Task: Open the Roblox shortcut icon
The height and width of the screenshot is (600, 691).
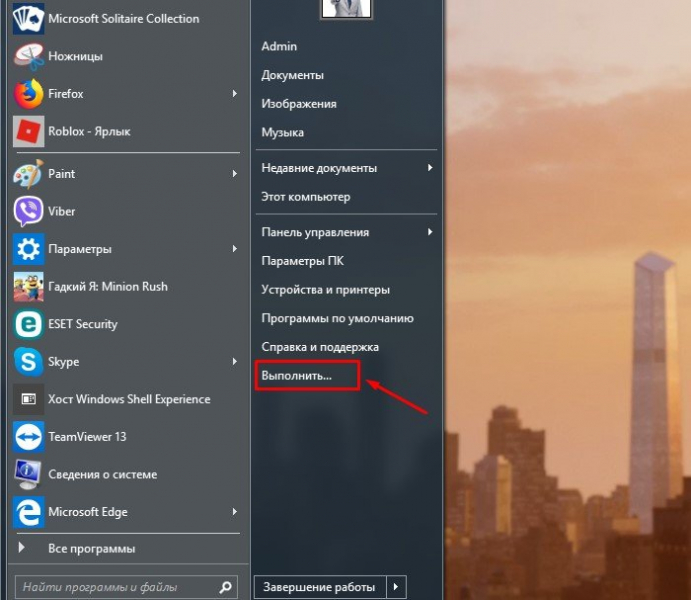Action: [x=28, y=131]
